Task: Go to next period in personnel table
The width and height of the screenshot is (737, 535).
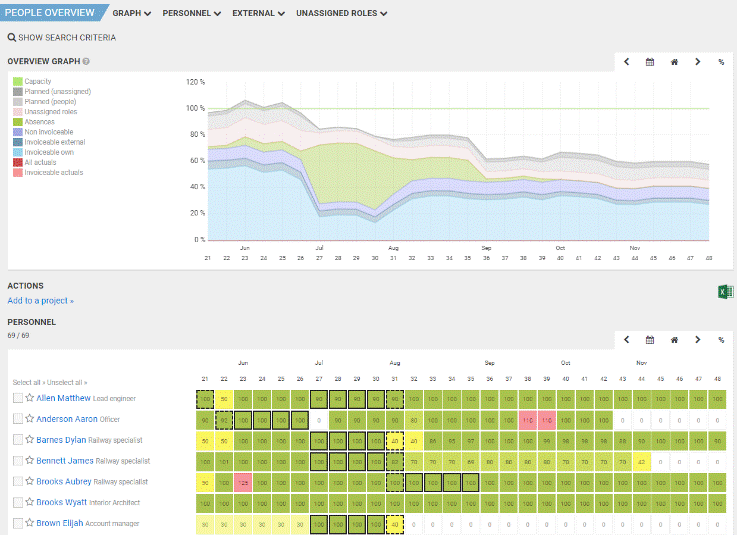Action: (x=698, y=339)
